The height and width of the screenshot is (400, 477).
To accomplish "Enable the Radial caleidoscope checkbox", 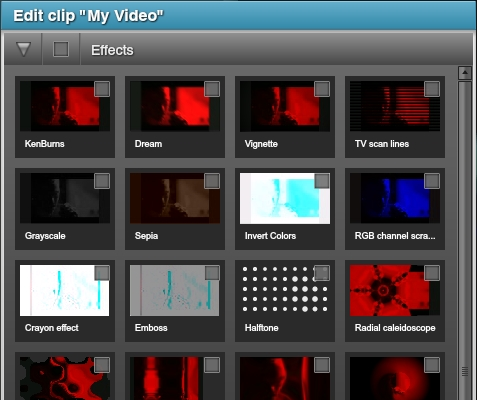I will [x=432, y=273].
